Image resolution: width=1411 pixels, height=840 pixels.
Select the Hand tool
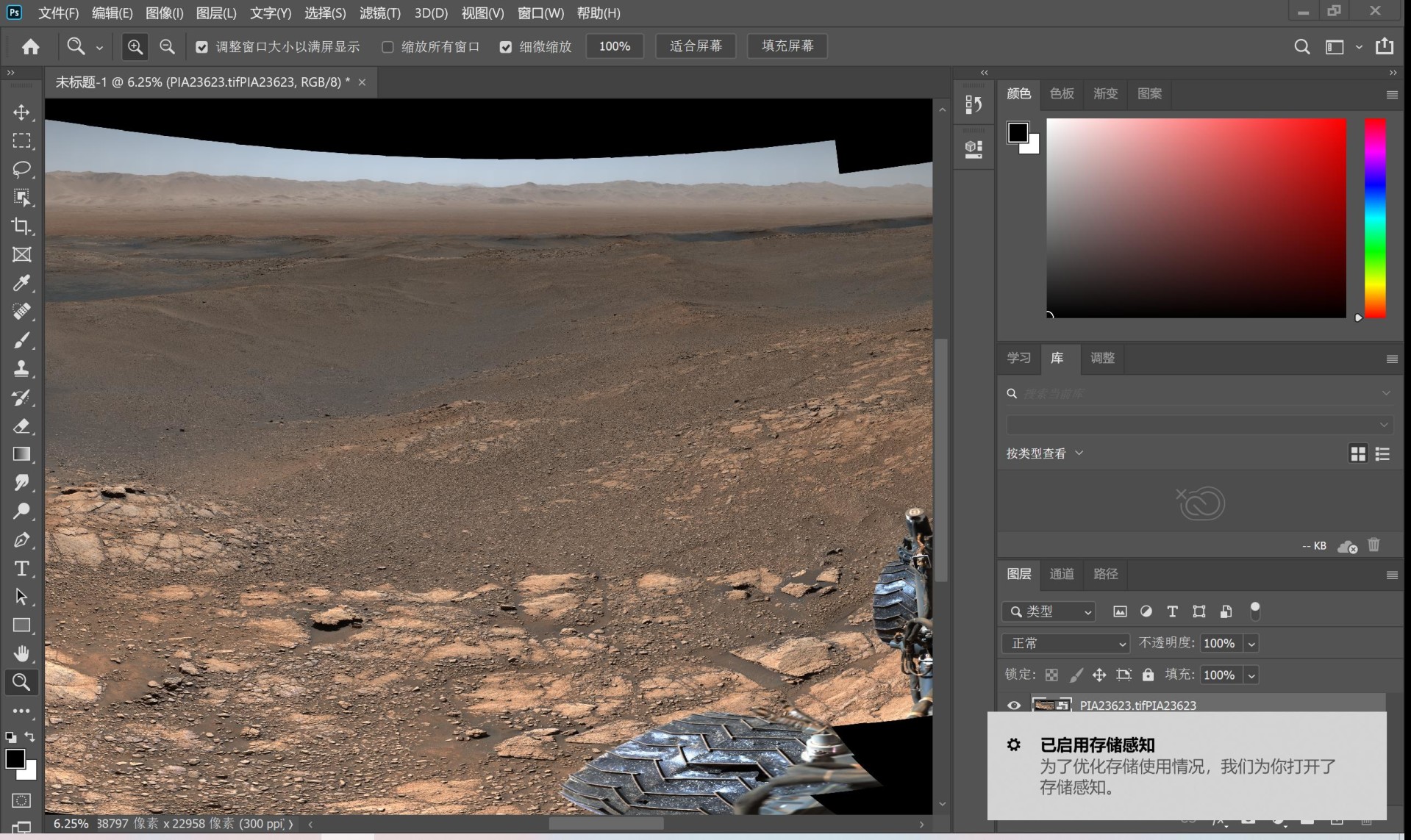pyautogui.click(x=21, y=653)
